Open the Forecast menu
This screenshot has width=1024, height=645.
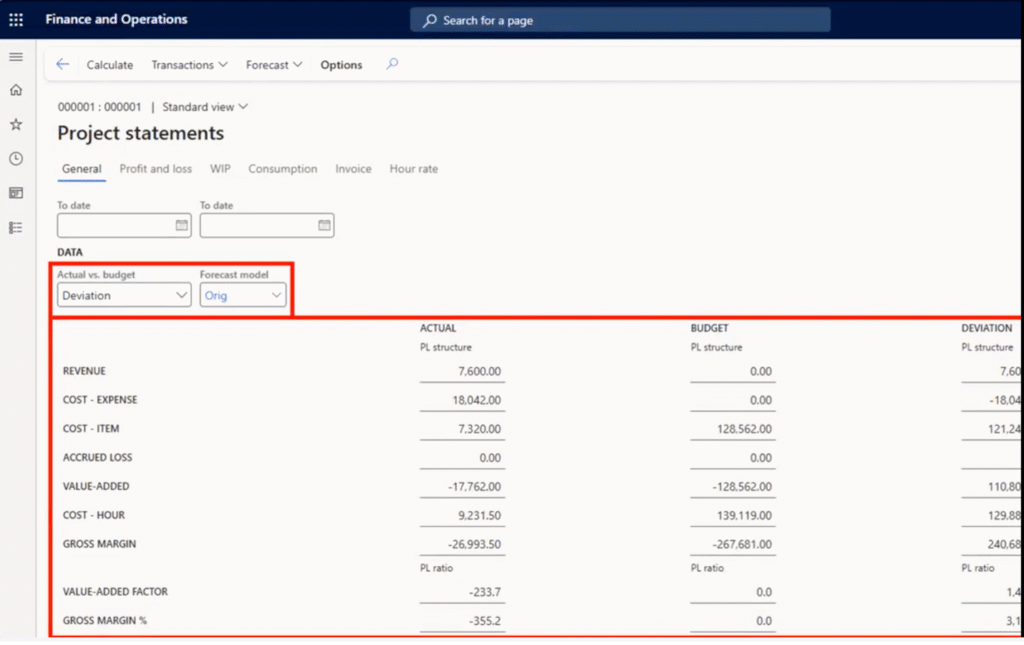coord(274,65)
